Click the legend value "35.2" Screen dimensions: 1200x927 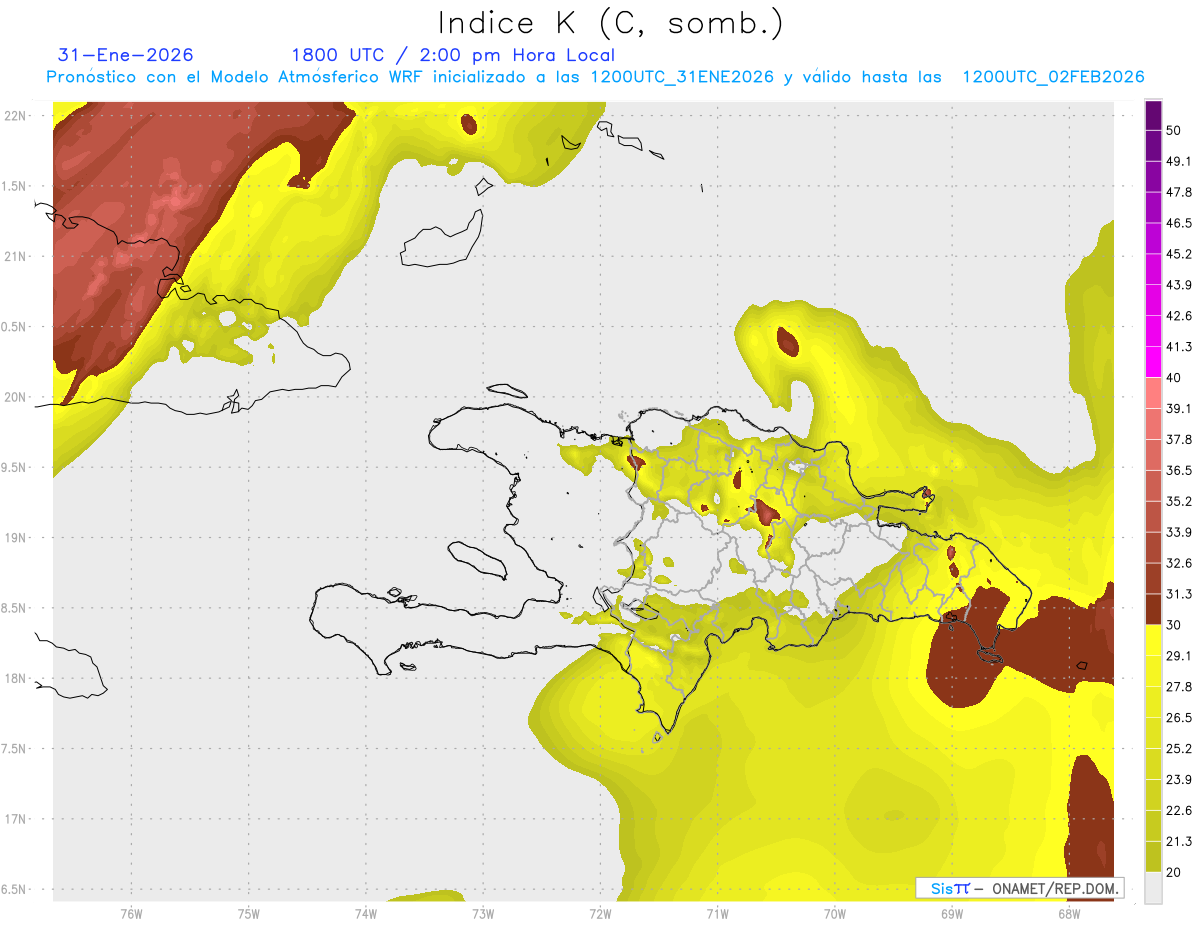coord(1179,501)
